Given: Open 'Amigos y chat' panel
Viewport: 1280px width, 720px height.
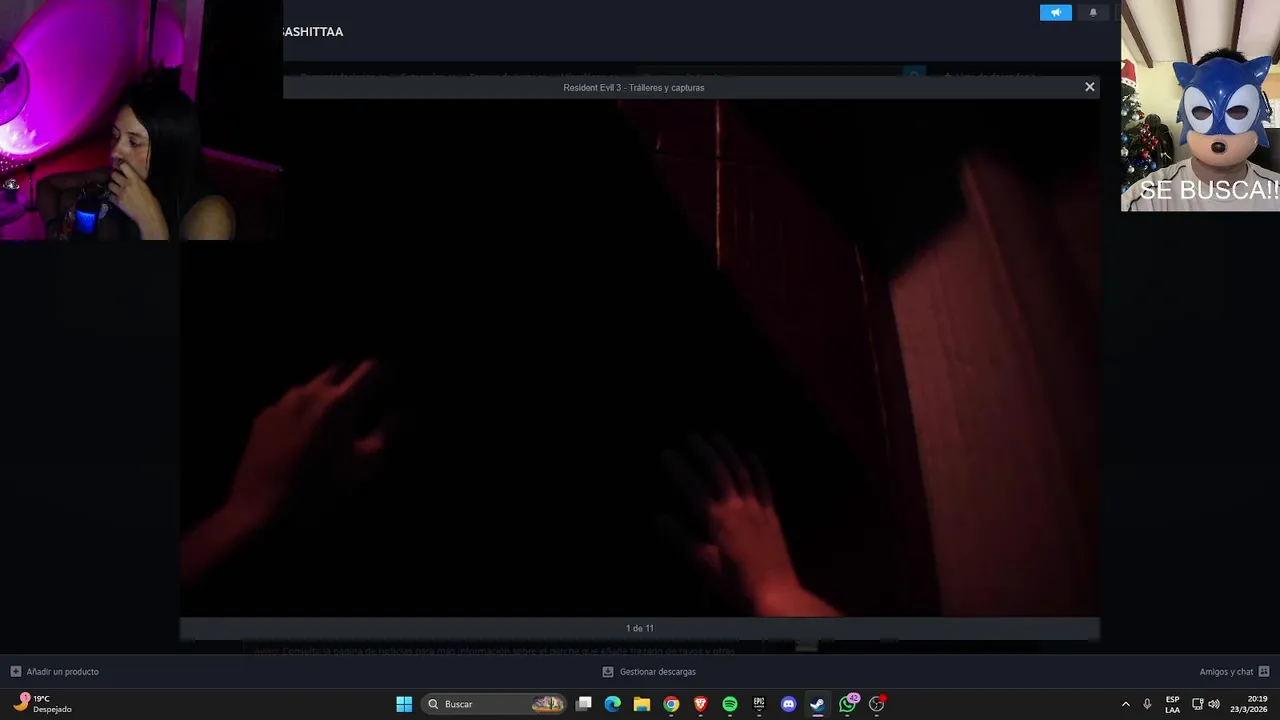Looking at the screenshot, I should (1226, 672).
